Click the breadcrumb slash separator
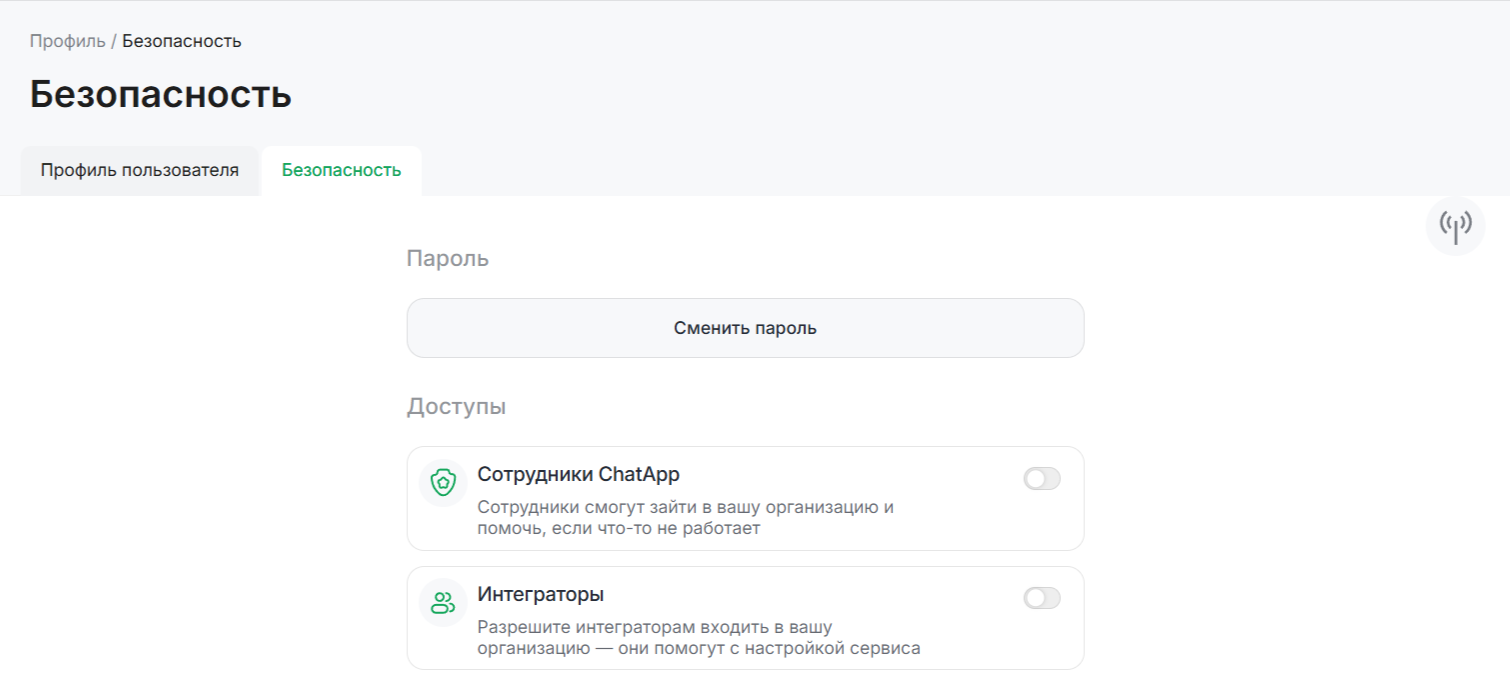 pyautogui.click(x=114, y=41)
